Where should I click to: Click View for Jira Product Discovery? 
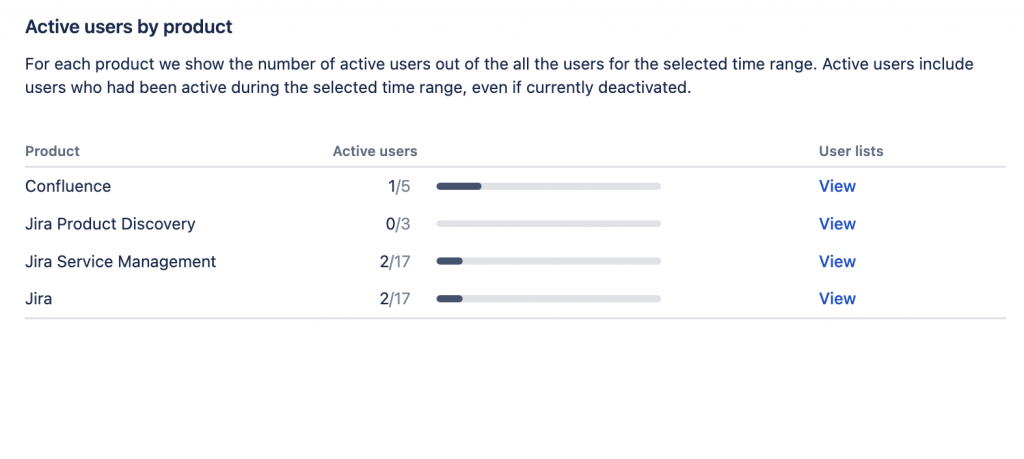(837, 224)
